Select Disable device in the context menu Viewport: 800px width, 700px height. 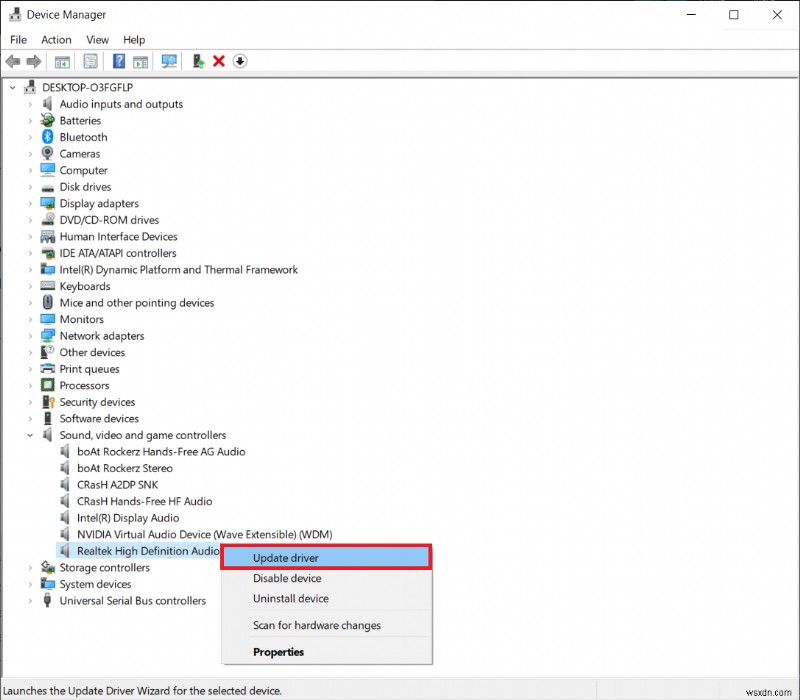tap(286, 578)
